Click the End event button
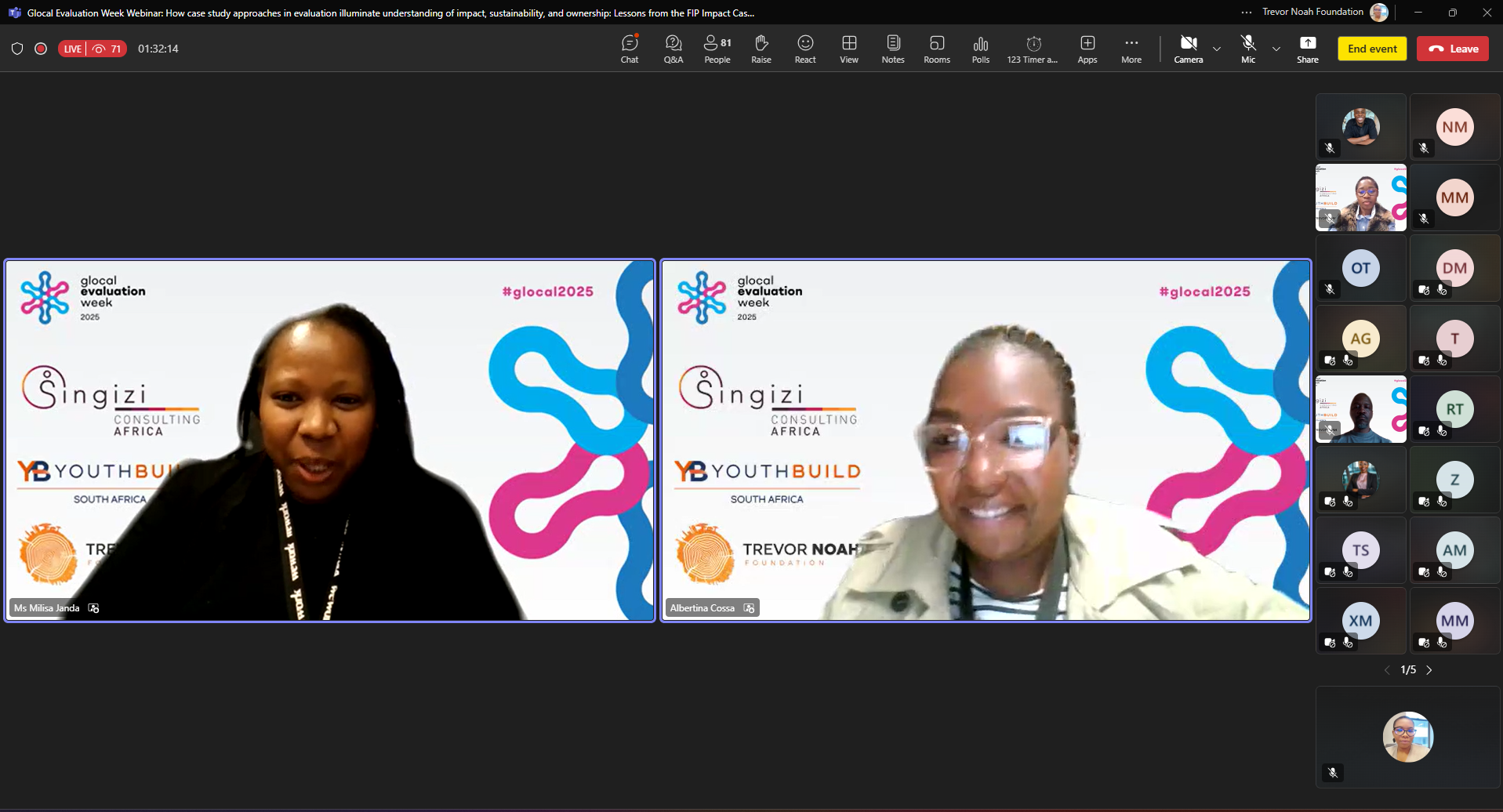The image size is (1503, 812). [1372, 49]
